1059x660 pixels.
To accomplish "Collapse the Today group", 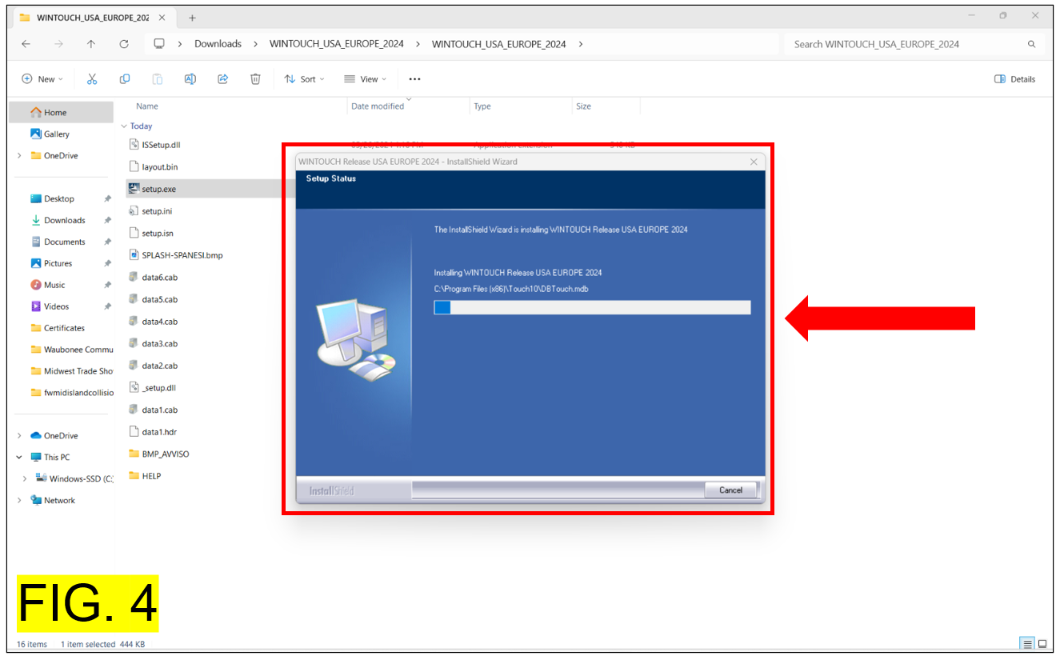I will click(124, 126).
